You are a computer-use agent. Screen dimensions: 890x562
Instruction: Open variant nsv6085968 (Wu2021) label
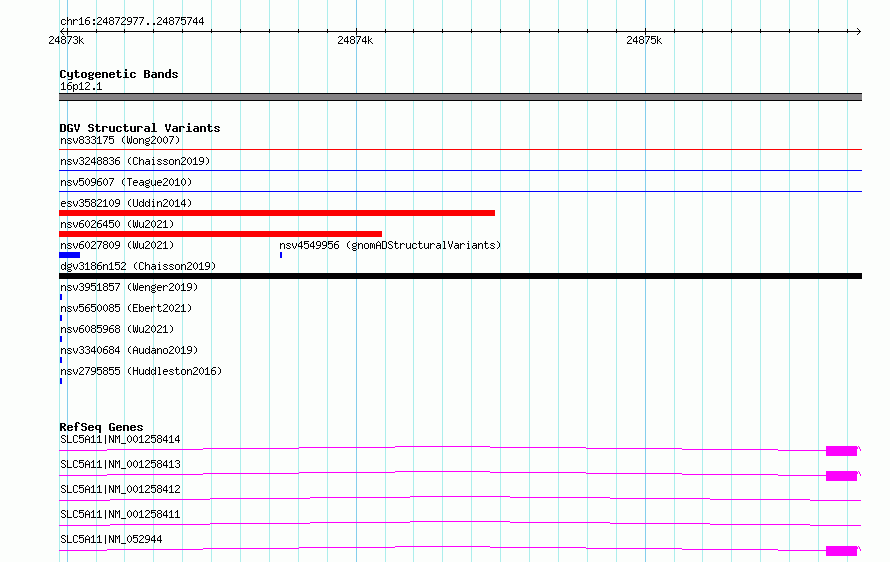(117, 329)
